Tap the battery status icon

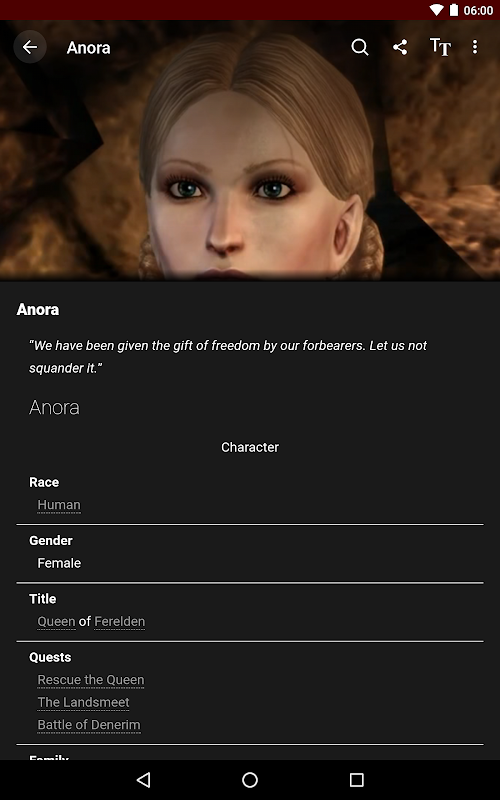pyautogui.click(x=454, y=10)
